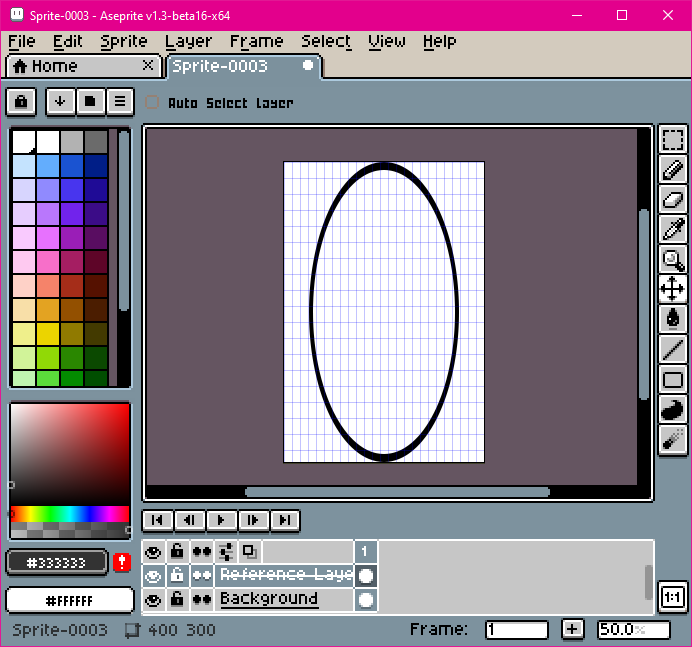This screenshot has height=647, width=692.
Task: Select the Move tool
Action: [673, 289]
